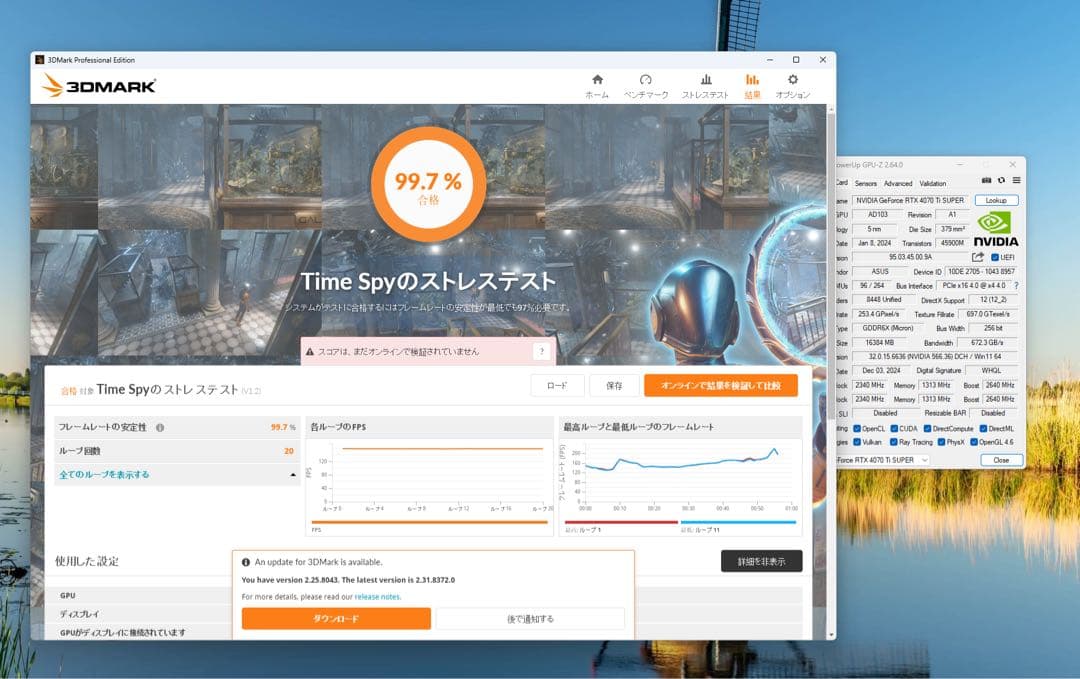Open the 3DMark ホーム (Home) screen

pos(597,83)
